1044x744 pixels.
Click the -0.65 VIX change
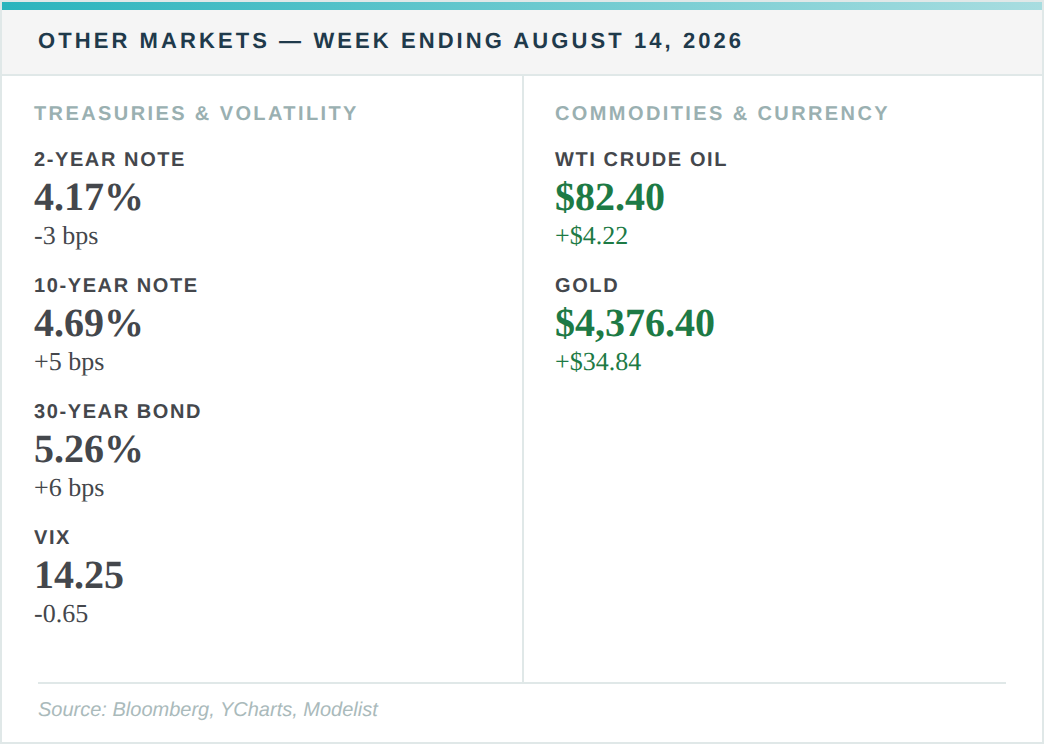(61, 614)
